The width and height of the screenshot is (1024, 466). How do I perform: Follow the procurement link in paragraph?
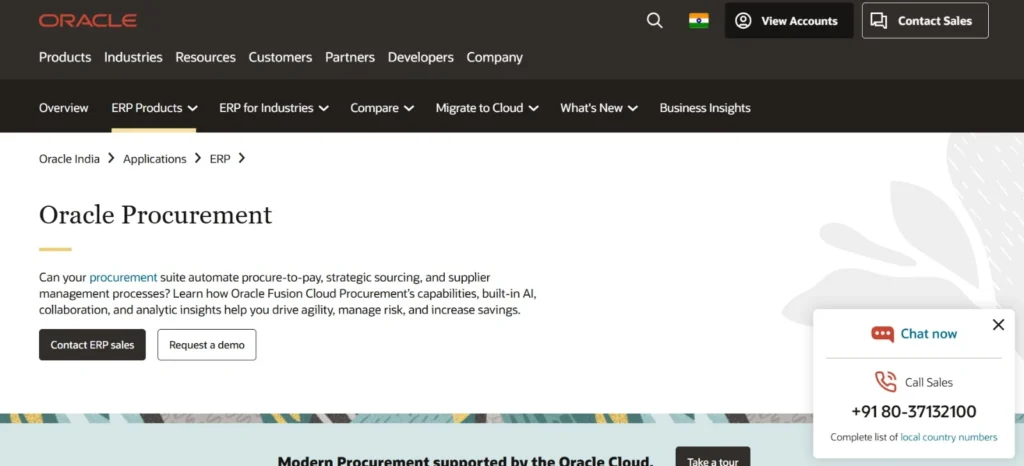(123, 277)
